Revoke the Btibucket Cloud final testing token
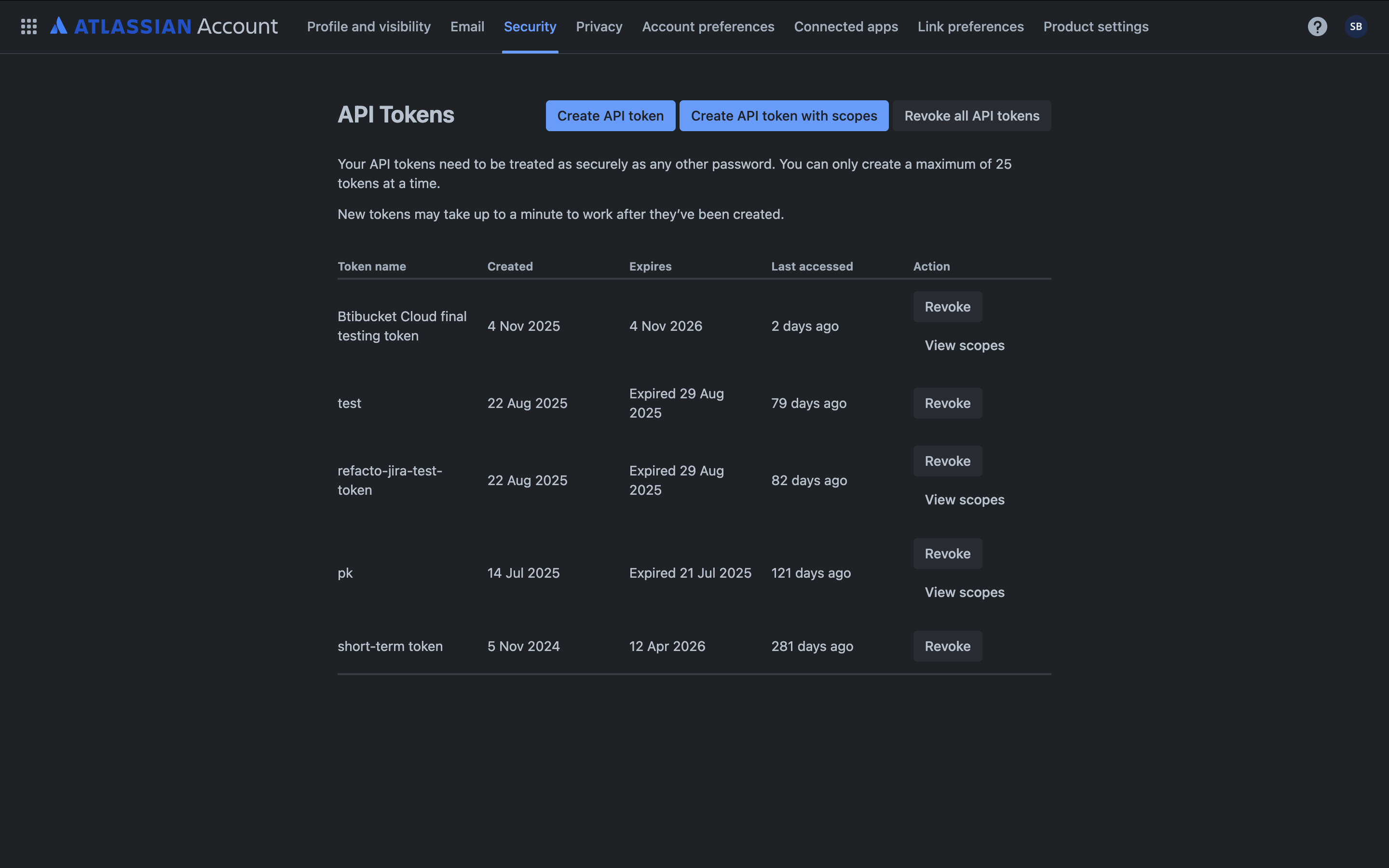The width and height of the screenshot is (1389, 868). (947, 306)
